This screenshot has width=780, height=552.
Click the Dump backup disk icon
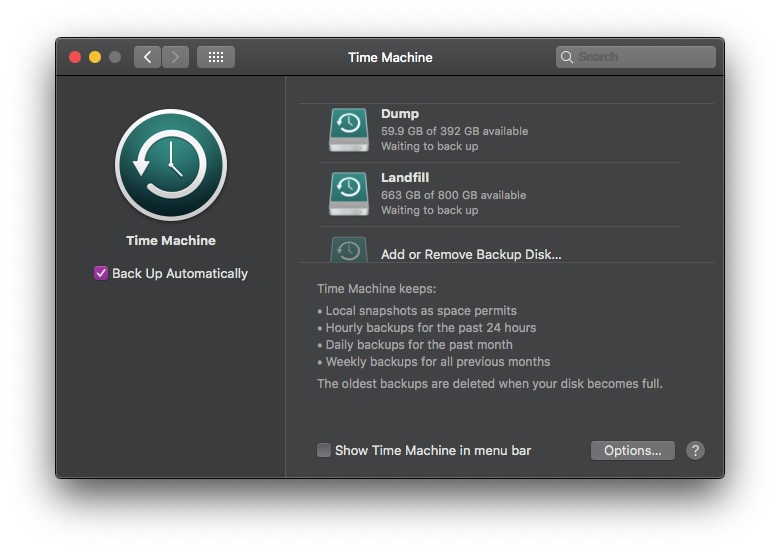pyautogui.click(x=349, y=130)
